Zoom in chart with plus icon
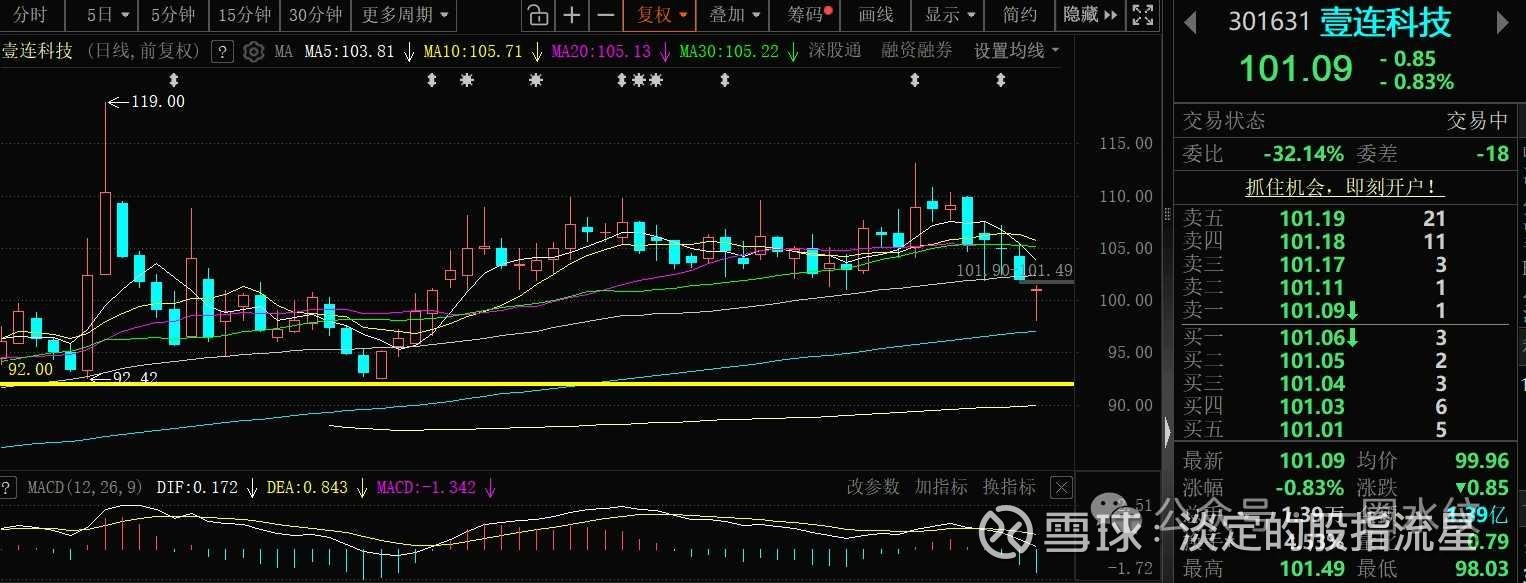The image size is (1526, 583). point(571,15)
